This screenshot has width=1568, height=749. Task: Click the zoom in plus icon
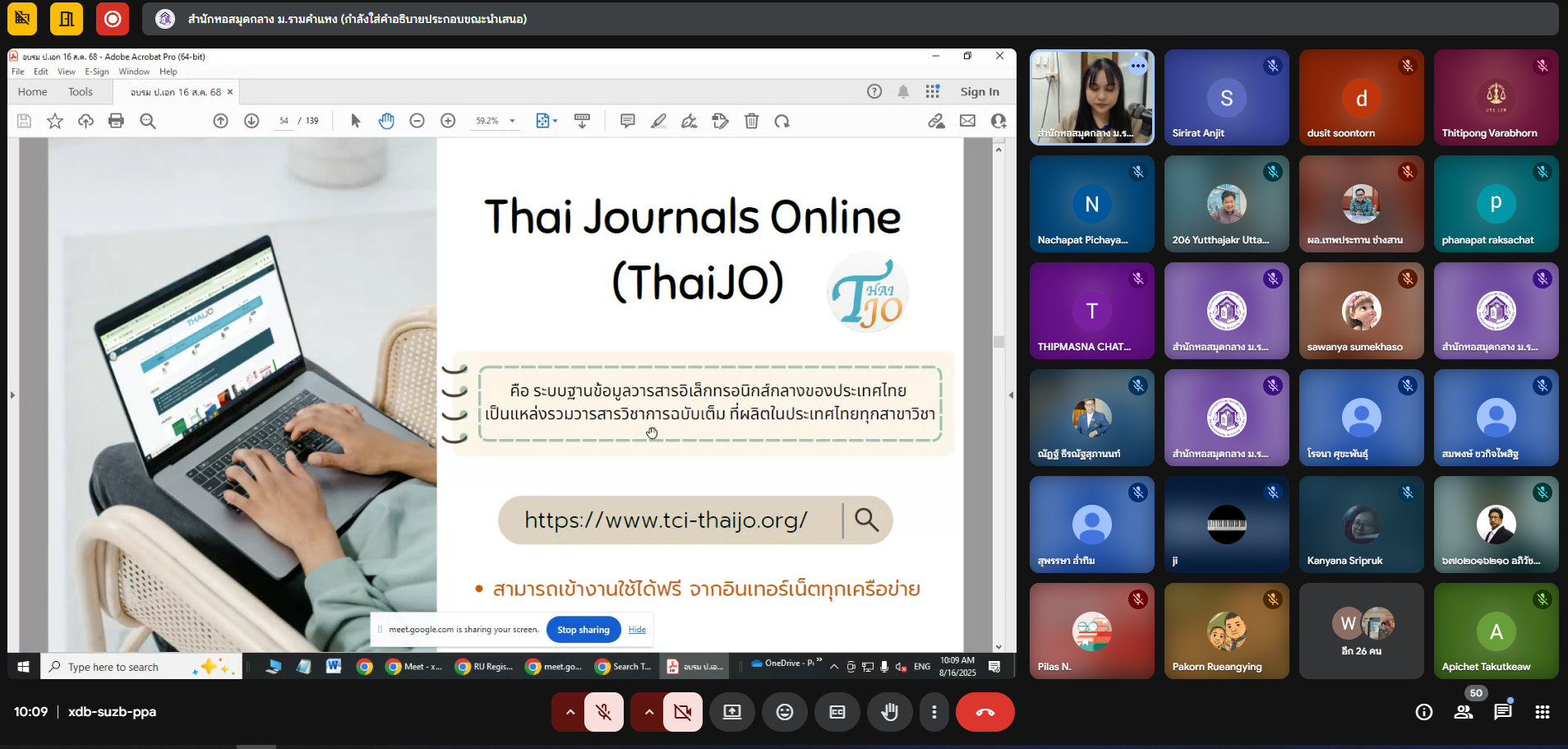[x=448, y=121]
